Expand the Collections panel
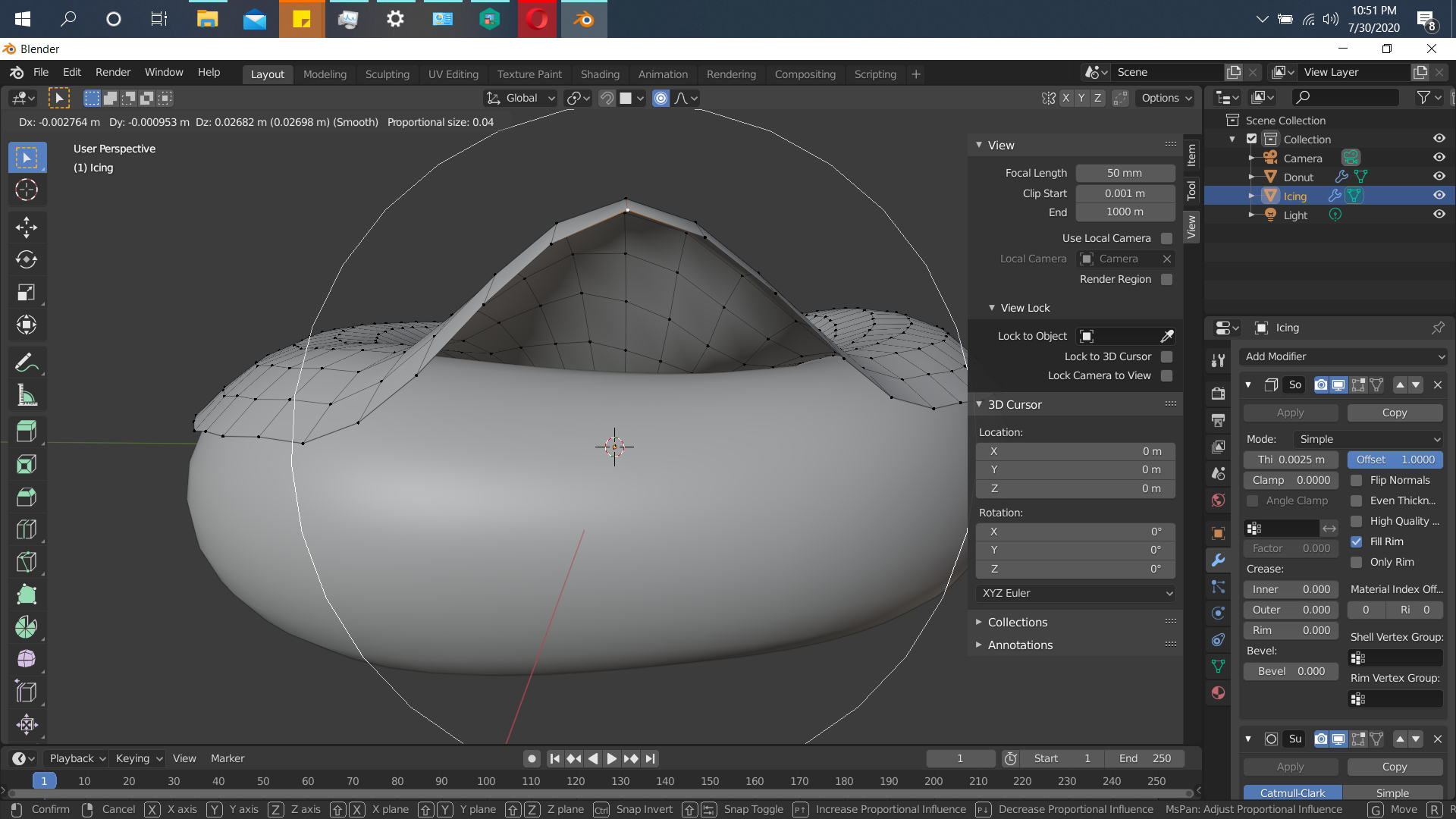This screenshot has width=1456, height=819. (1017, 622)
